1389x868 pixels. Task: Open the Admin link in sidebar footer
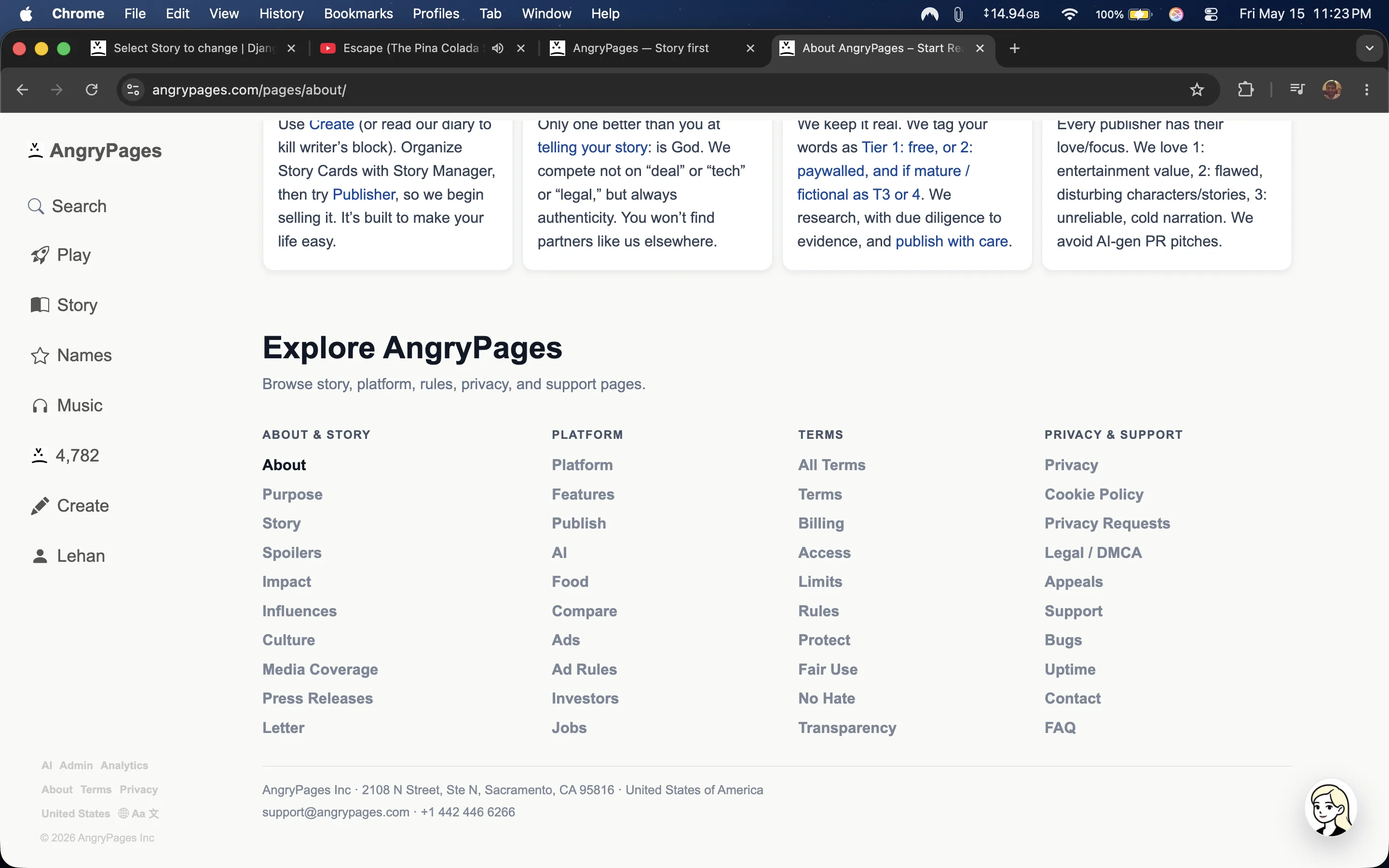76,765
